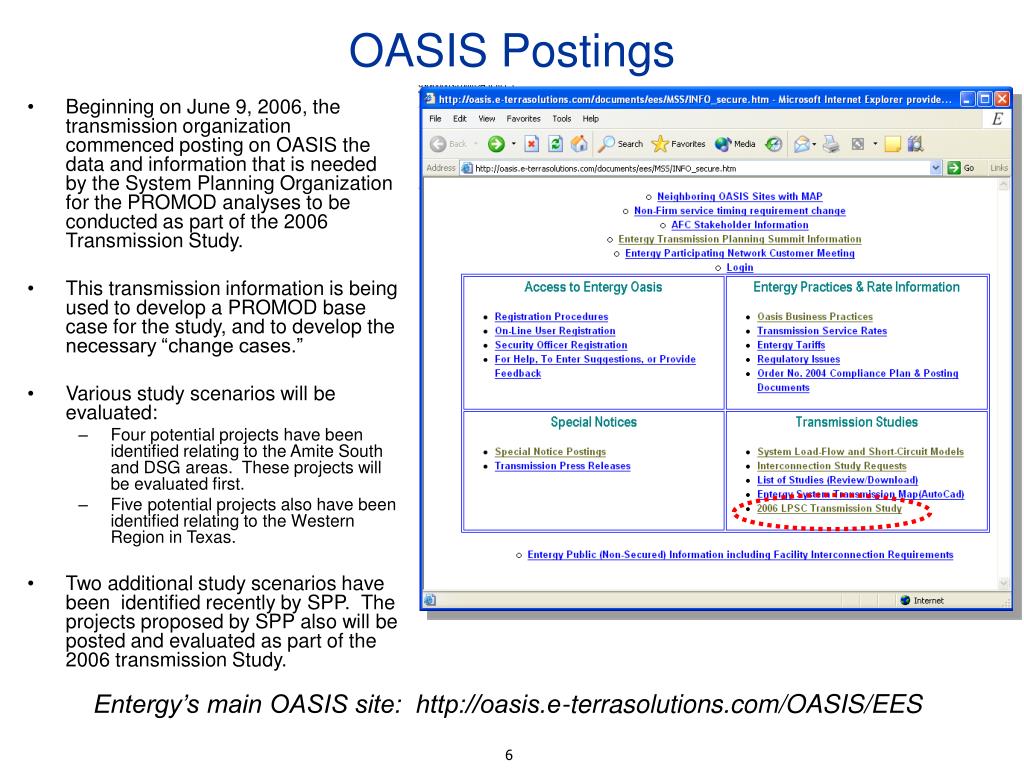This screenshot has height=768, width=1024.
Task: Open Transmission Service Rates link
Action: click(822, 330)
